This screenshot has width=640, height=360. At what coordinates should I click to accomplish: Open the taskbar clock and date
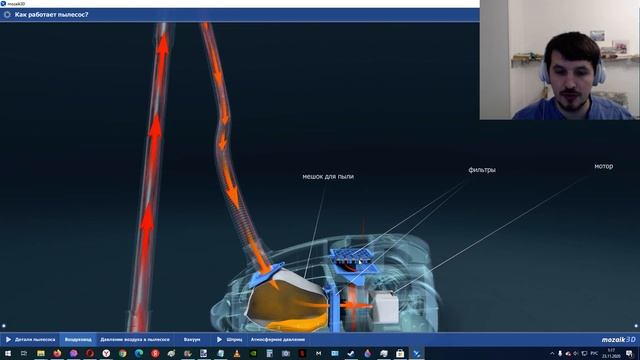pyautogui.click(x=611, y=353)
